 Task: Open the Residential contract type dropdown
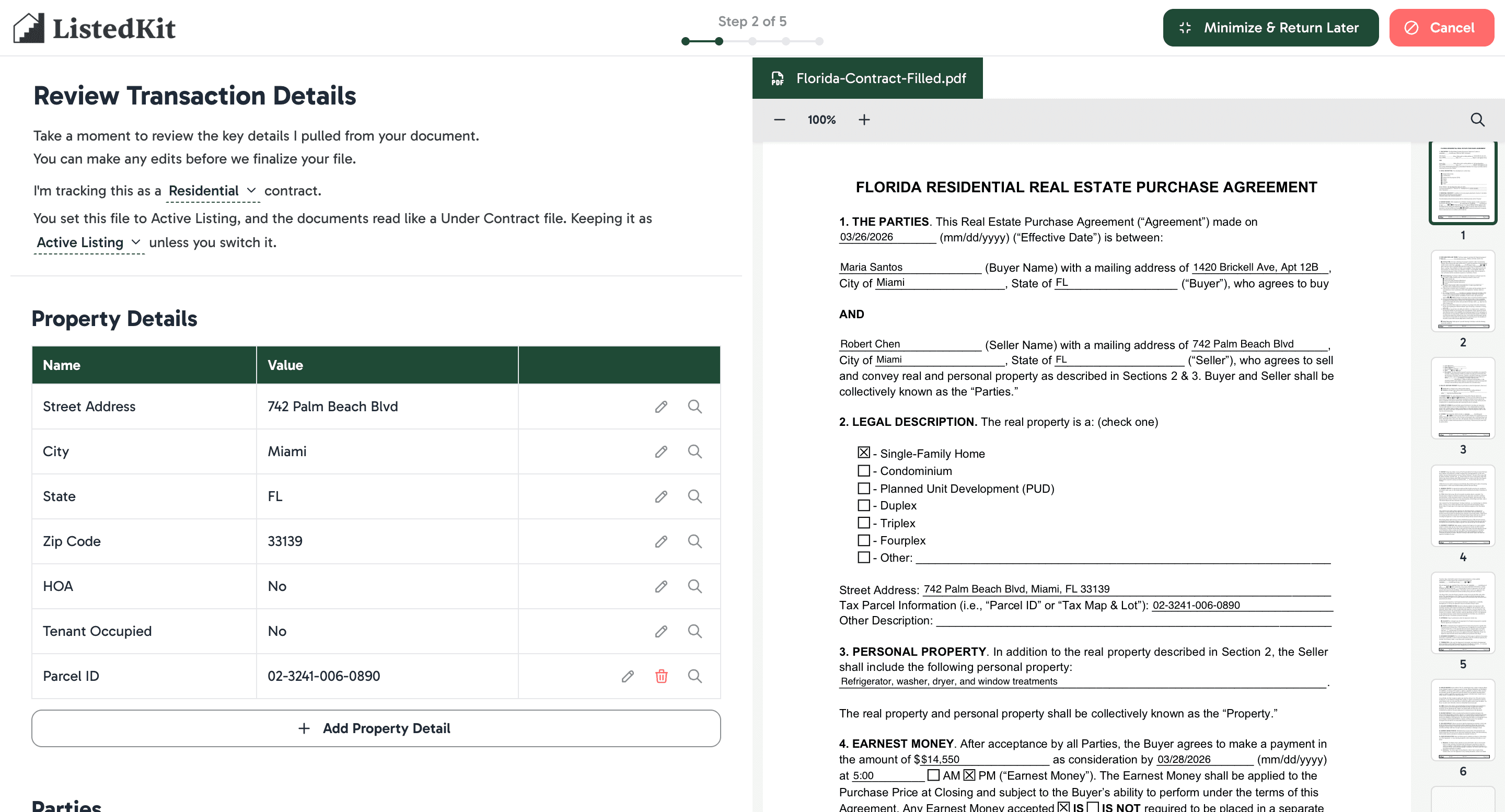213,191
